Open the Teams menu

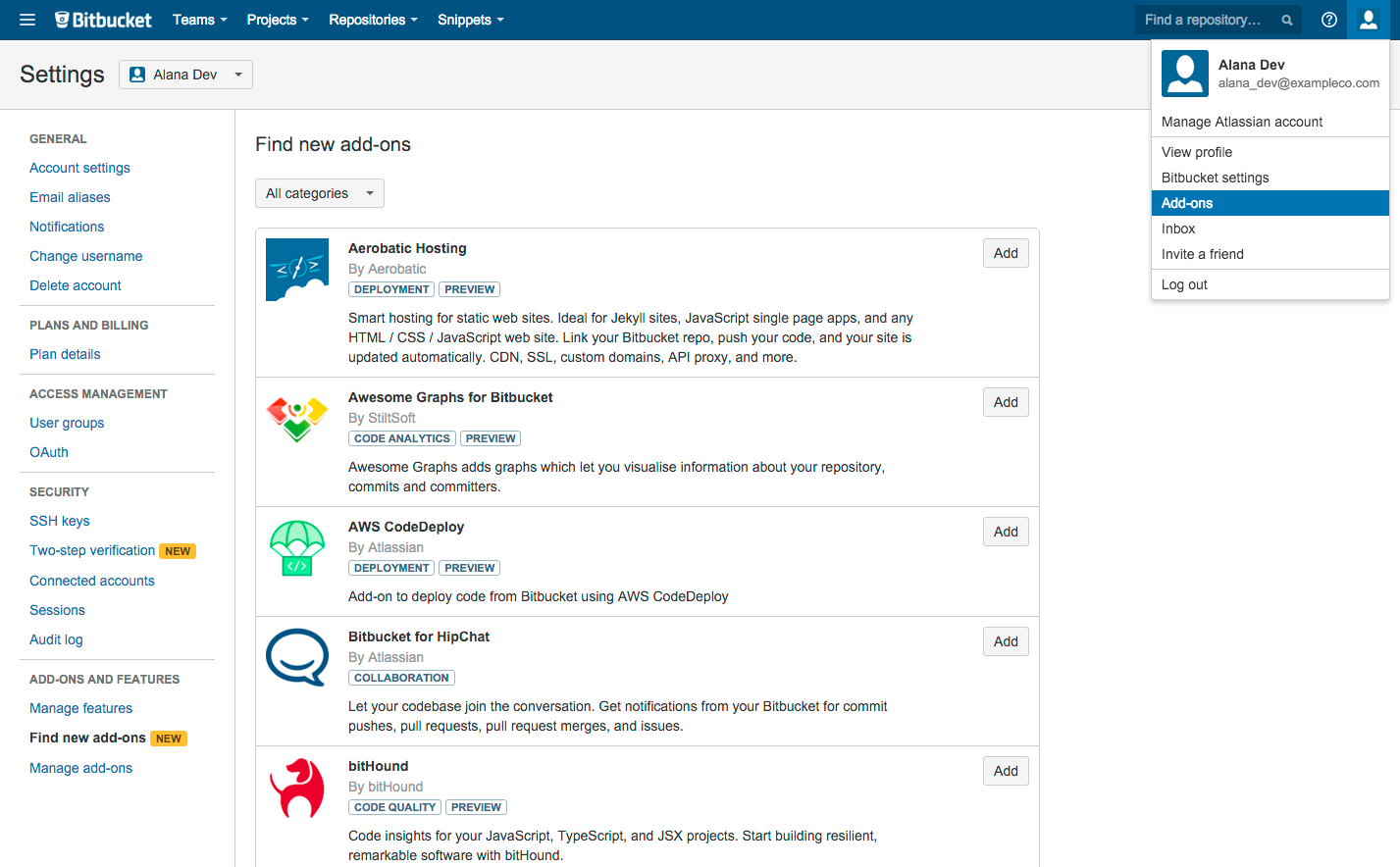(199, 19)
